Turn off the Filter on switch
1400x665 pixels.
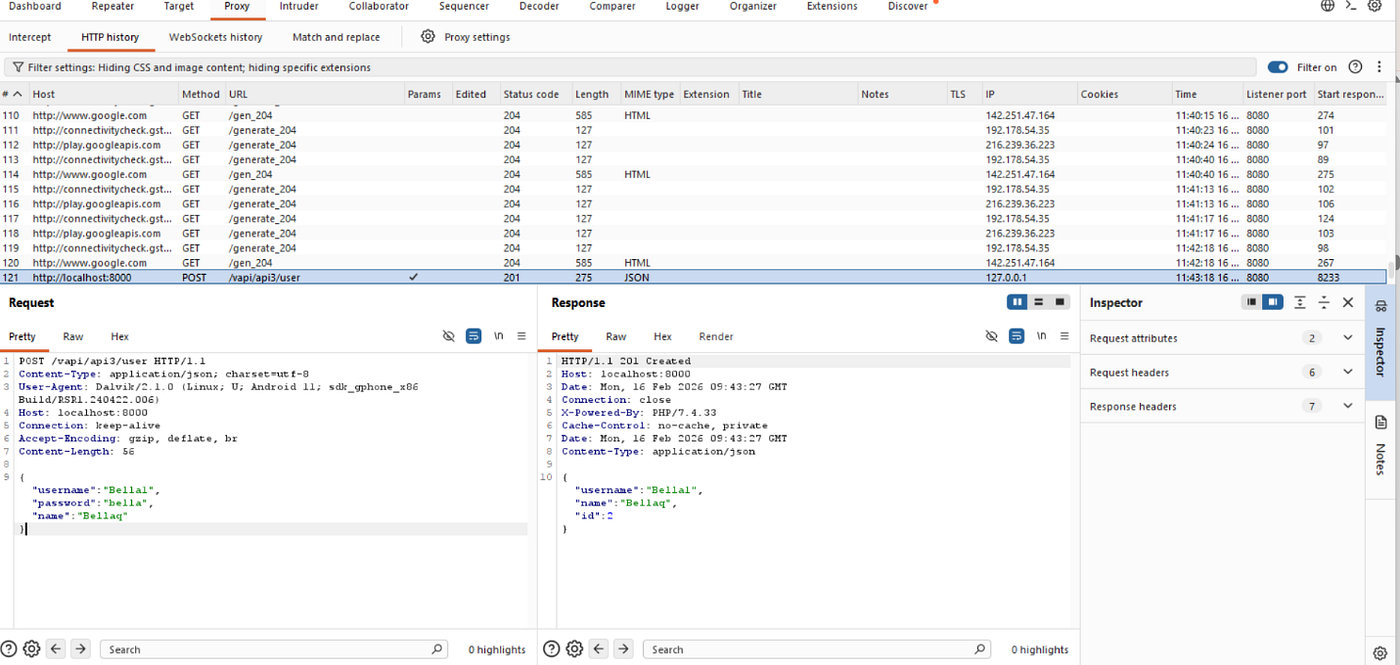1278,67
